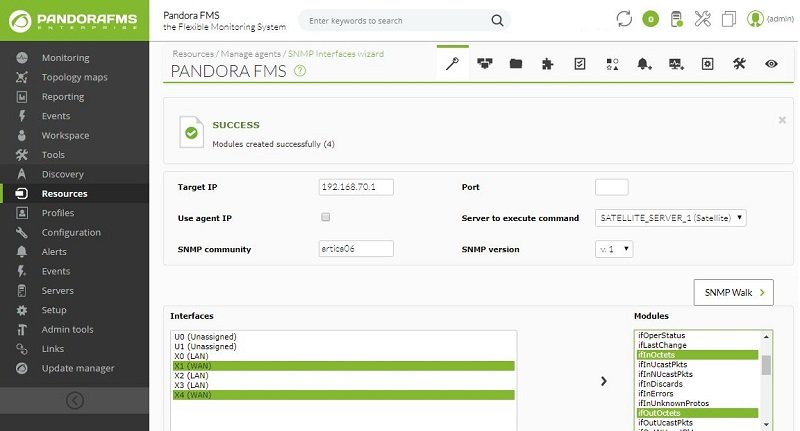Dismiss the success message with X

click(x=782, y=120)
